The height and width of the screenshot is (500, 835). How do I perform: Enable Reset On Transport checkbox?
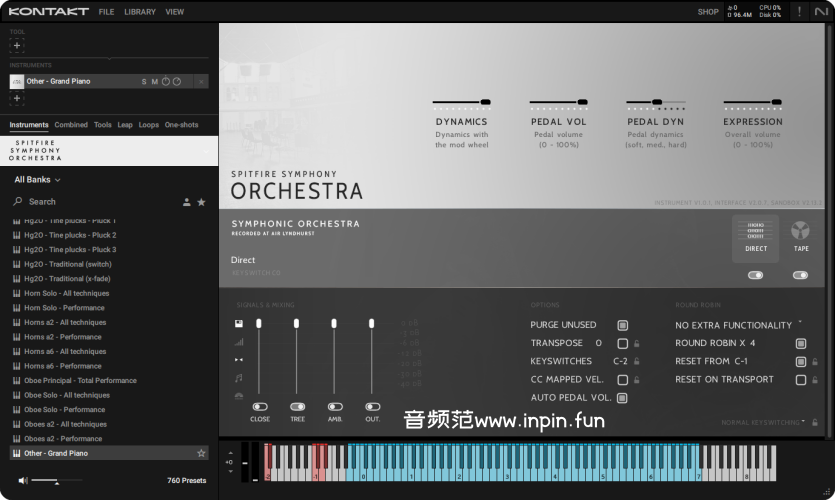click(800, 380)
